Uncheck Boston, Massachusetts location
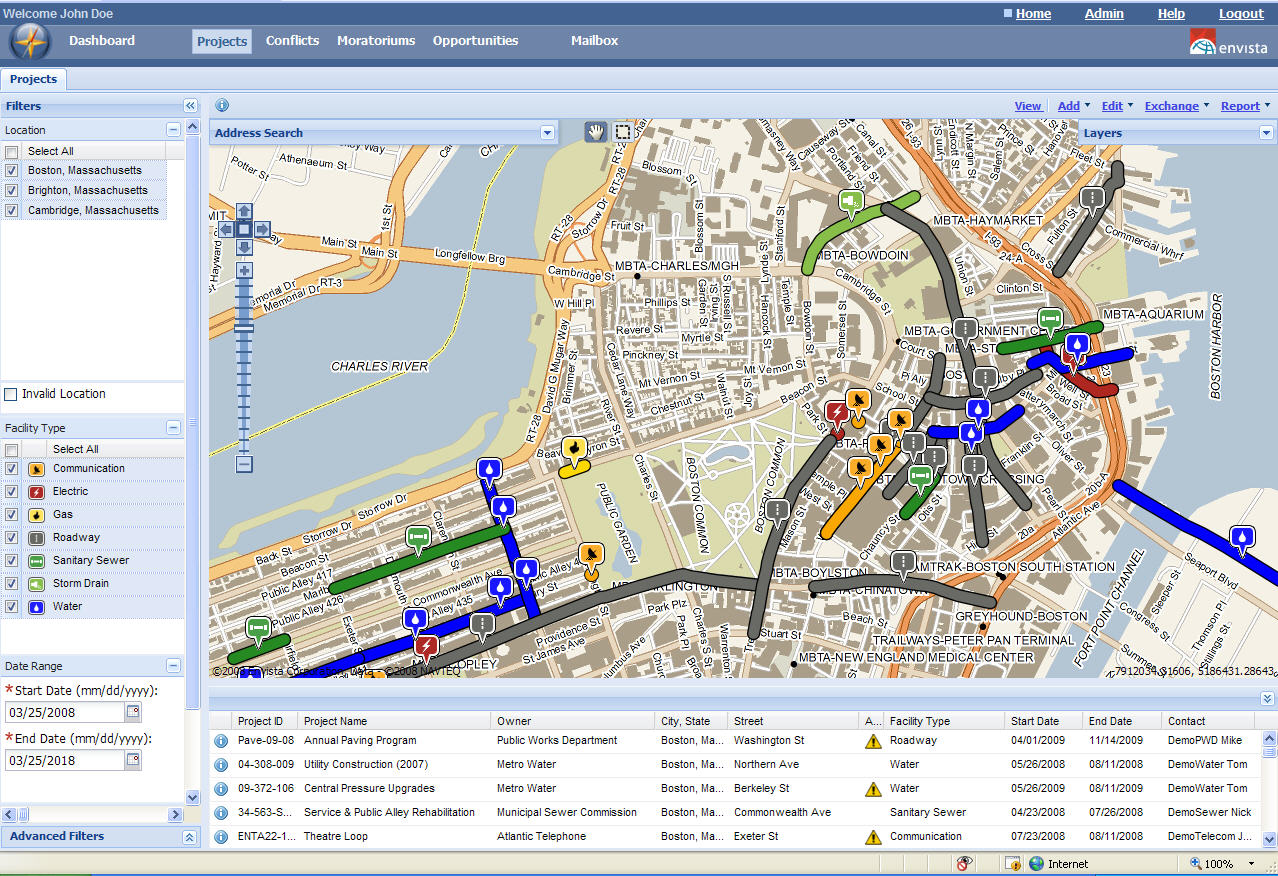 tap(11, 171)
